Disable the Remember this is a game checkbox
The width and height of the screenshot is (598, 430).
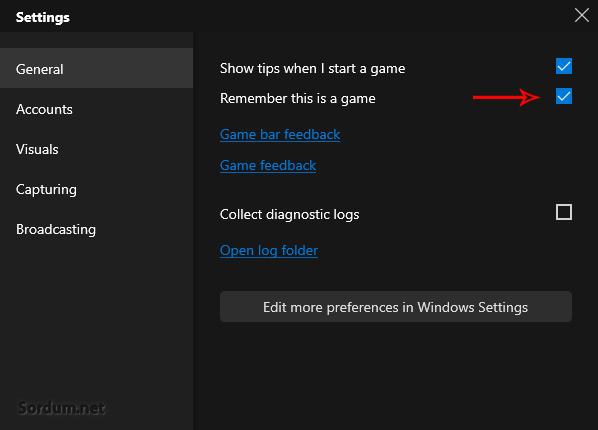tap(564, 96)
